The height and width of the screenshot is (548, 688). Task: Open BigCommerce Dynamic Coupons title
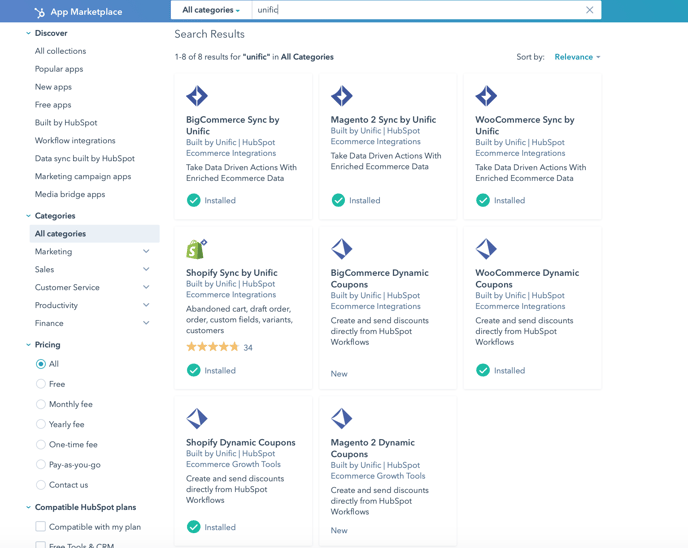coord(380,279)
